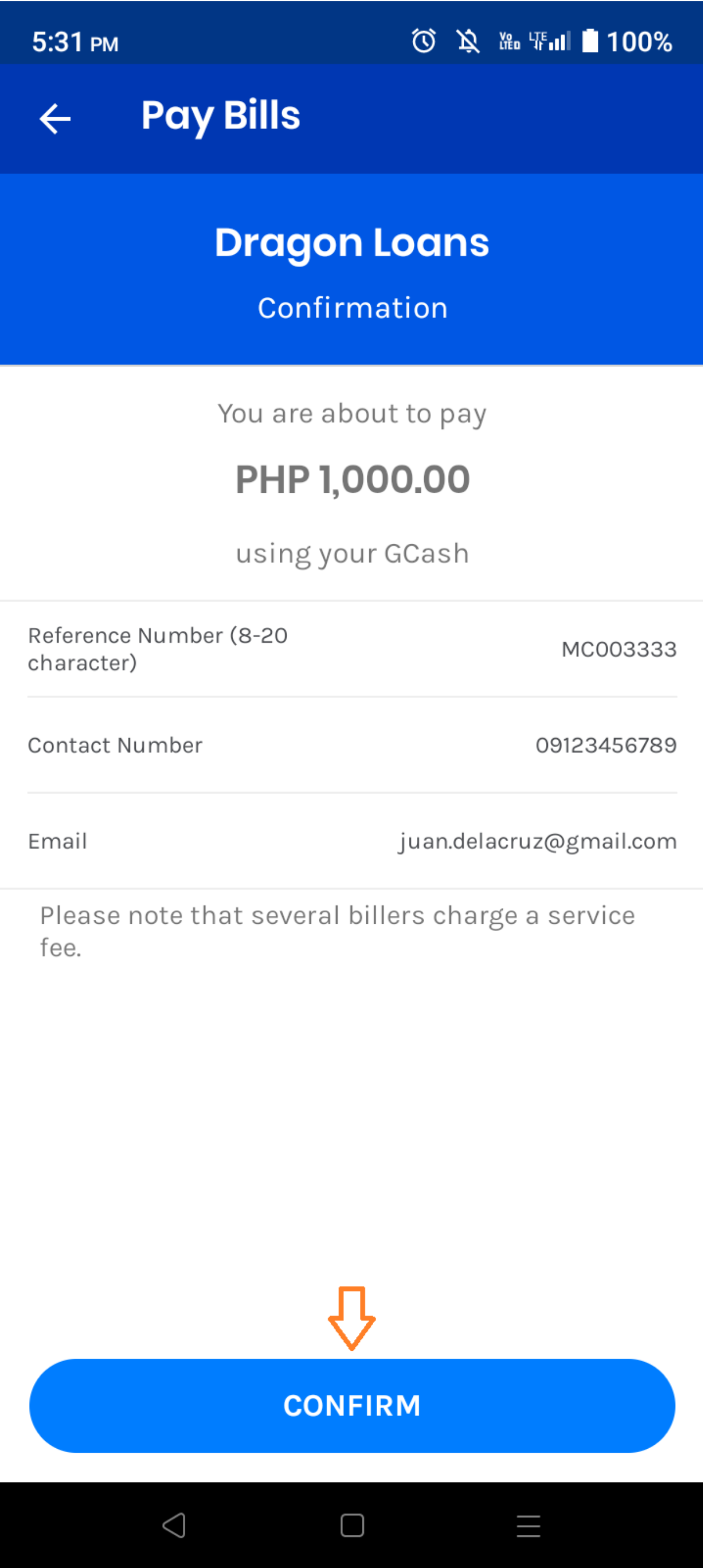
Task: Tap the email juan.delacruz@gmail.com
Action: coord(537,841)
